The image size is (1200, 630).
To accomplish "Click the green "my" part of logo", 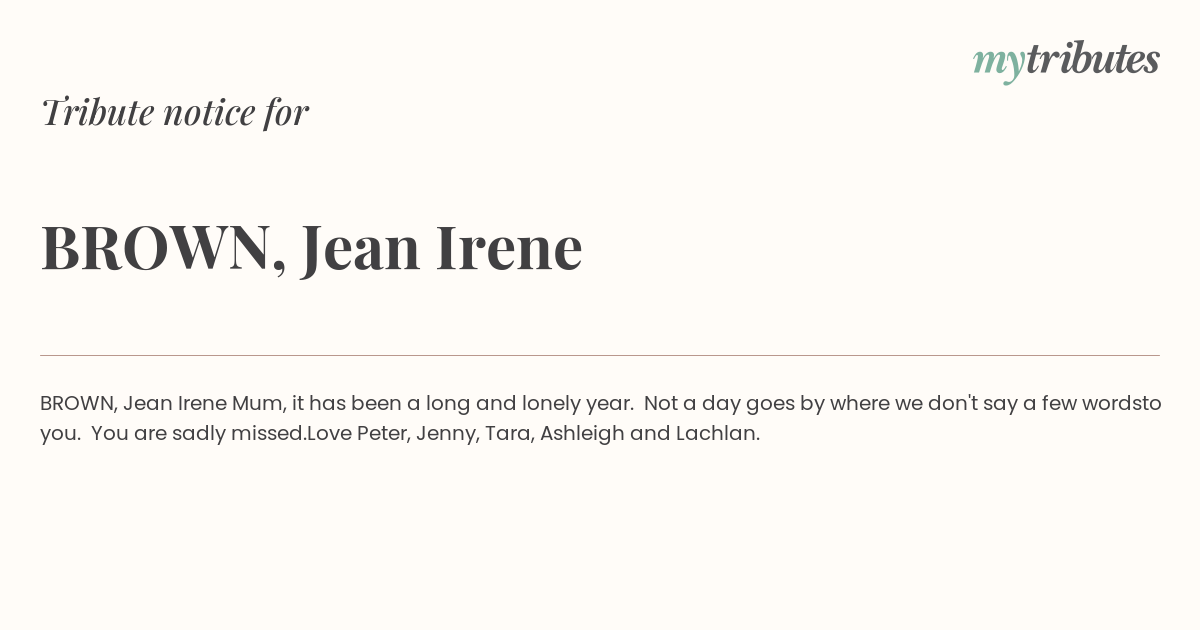I will pyautogui.click(x=998, y=64).
